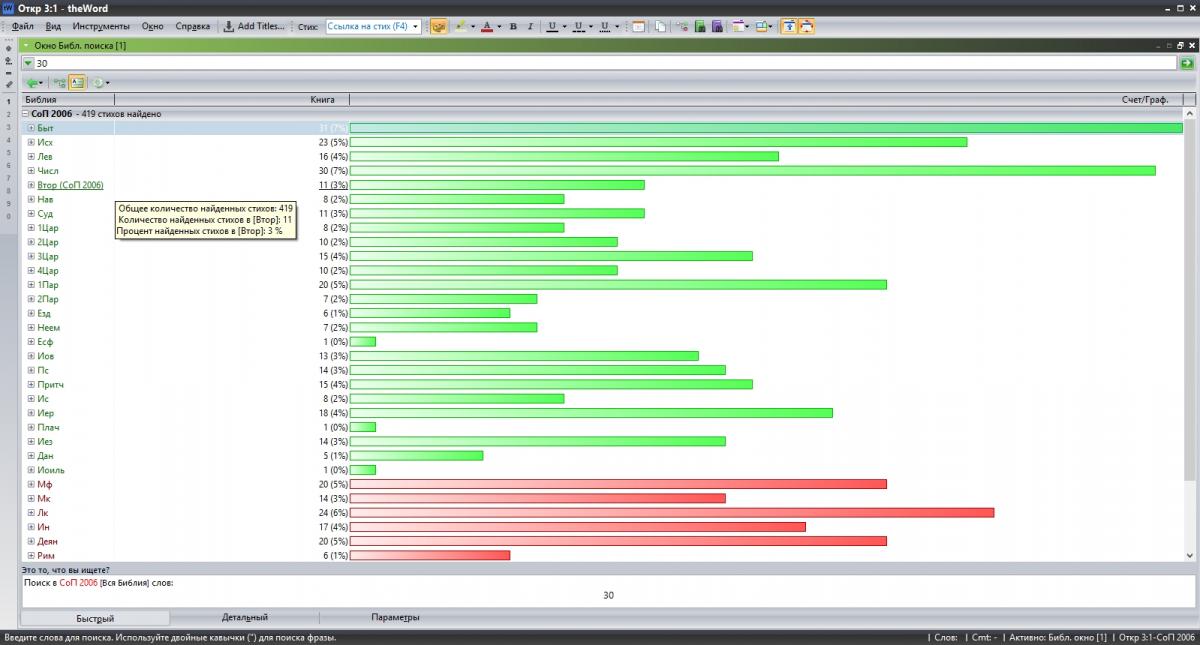Open the Параметры tab
This screenshot has height=645, width=1200.
tap(395, 618)
